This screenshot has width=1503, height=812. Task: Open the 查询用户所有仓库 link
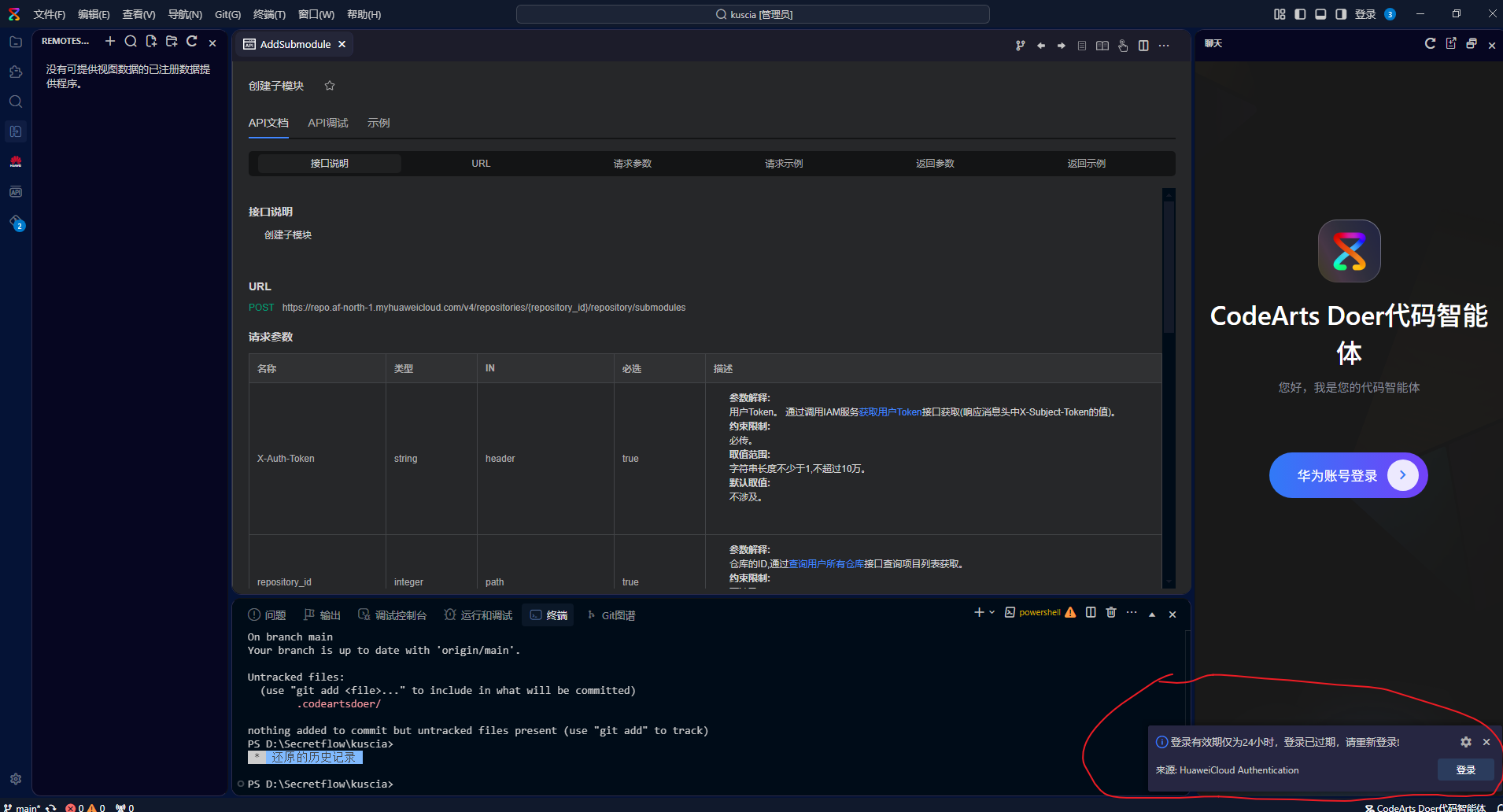(x=826, y=563)
